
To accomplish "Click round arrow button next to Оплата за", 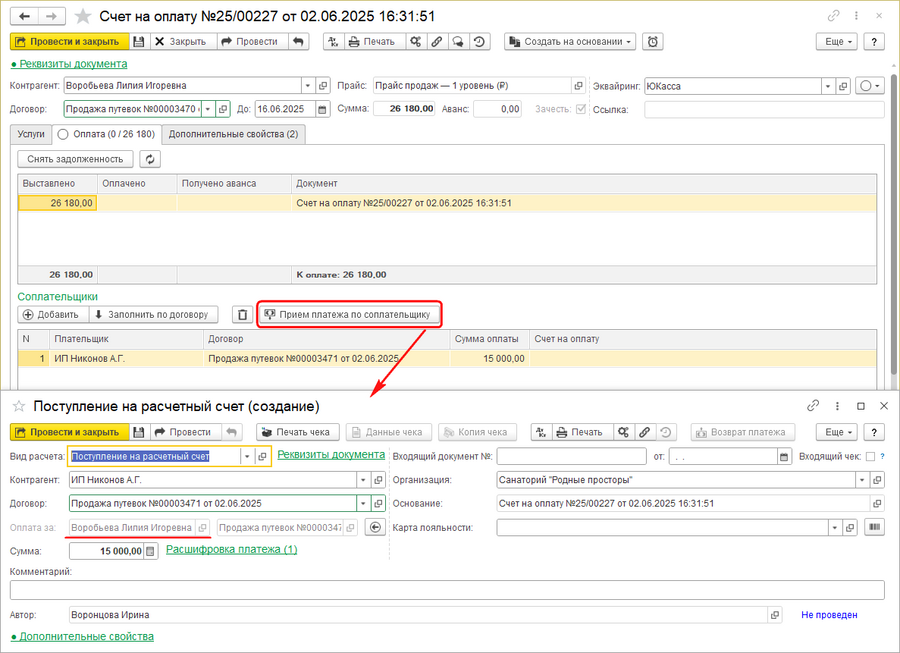I will click(376, 527).
